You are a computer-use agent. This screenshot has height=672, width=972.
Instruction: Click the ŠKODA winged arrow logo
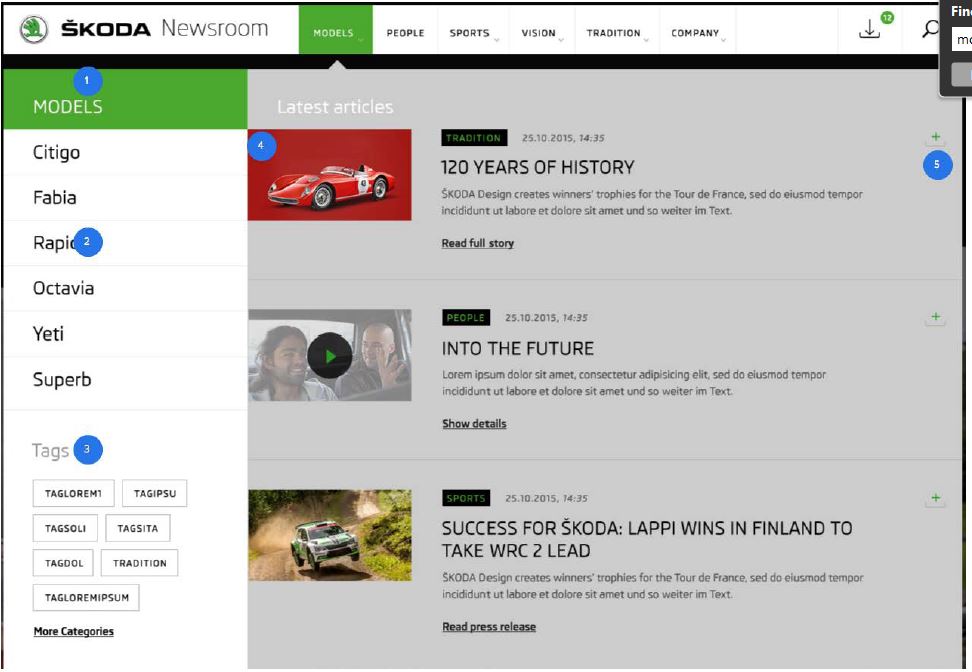tap(33, 29)
